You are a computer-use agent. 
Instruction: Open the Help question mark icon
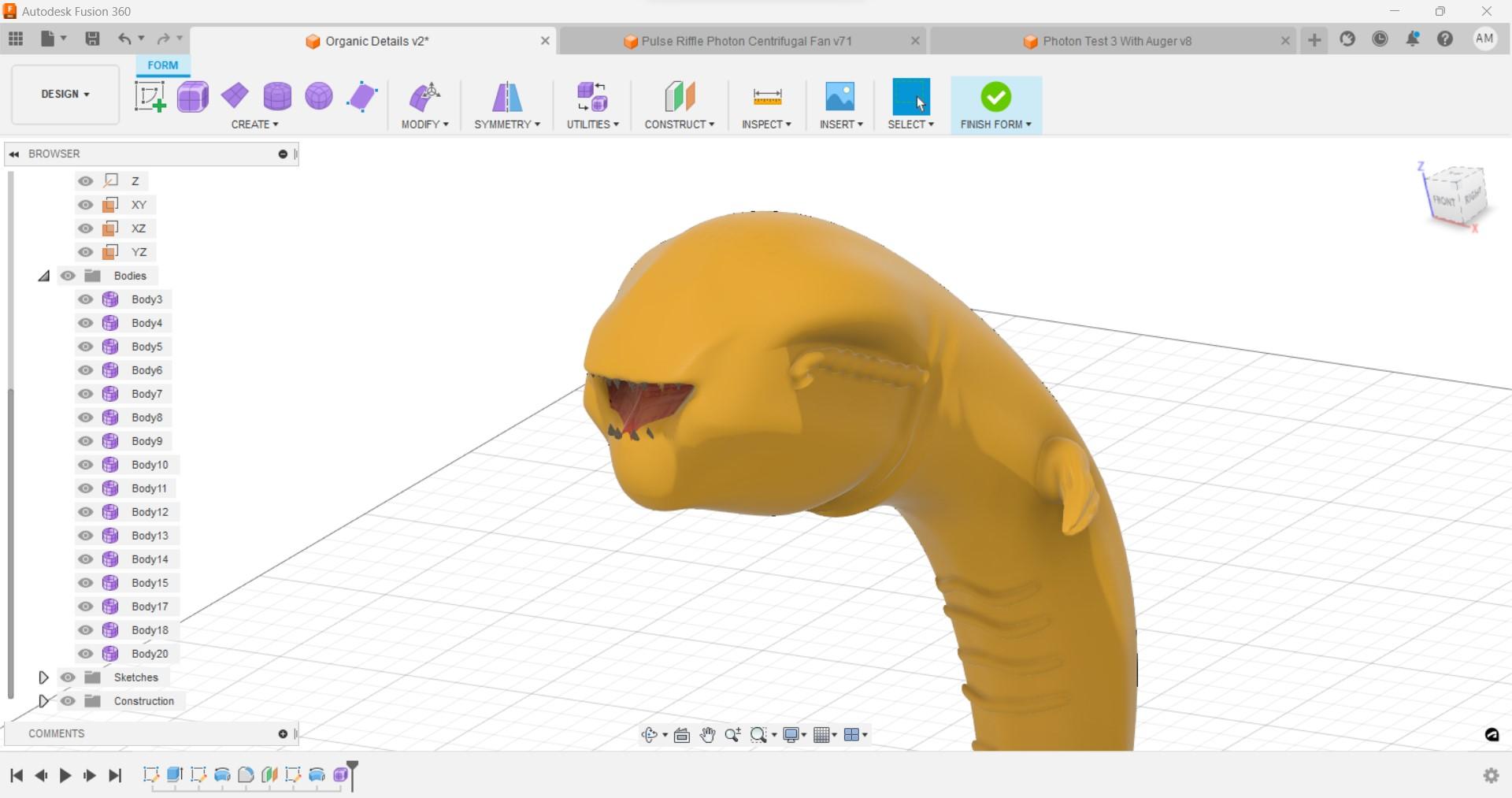tap(1445, 39)
